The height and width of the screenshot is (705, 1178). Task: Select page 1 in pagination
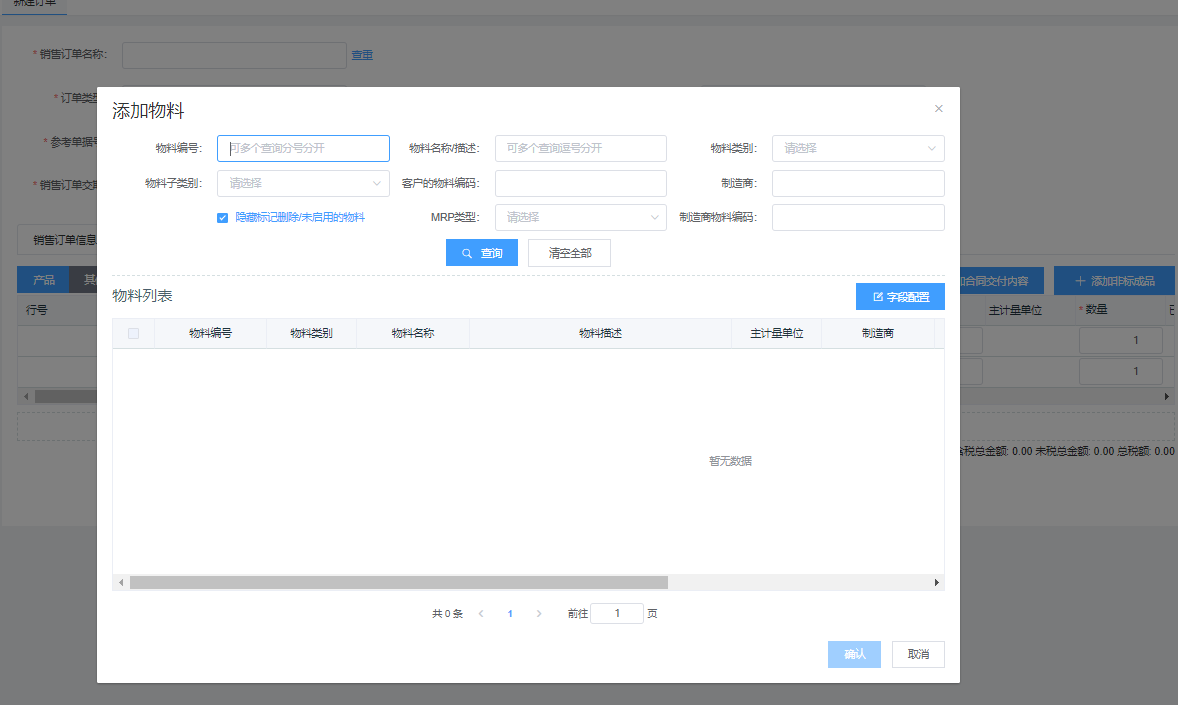point(510,614)
